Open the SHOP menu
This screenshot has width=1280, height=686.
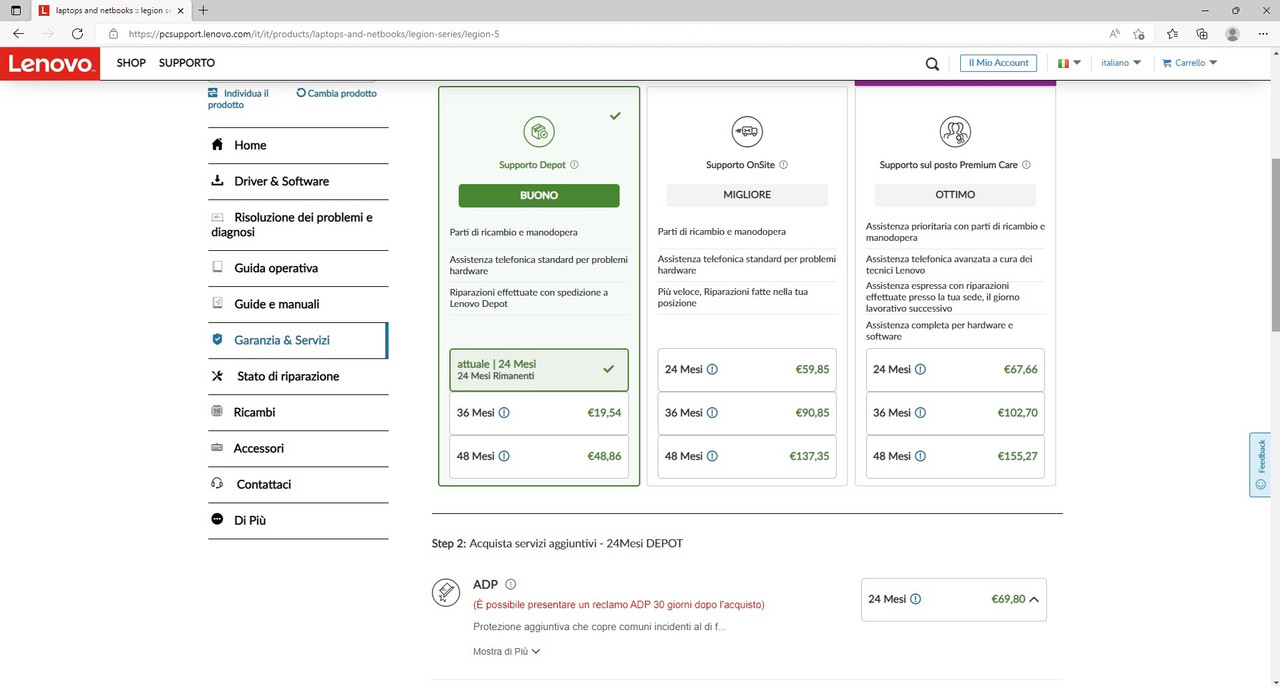pyautogui.click(x=131, y=63)
